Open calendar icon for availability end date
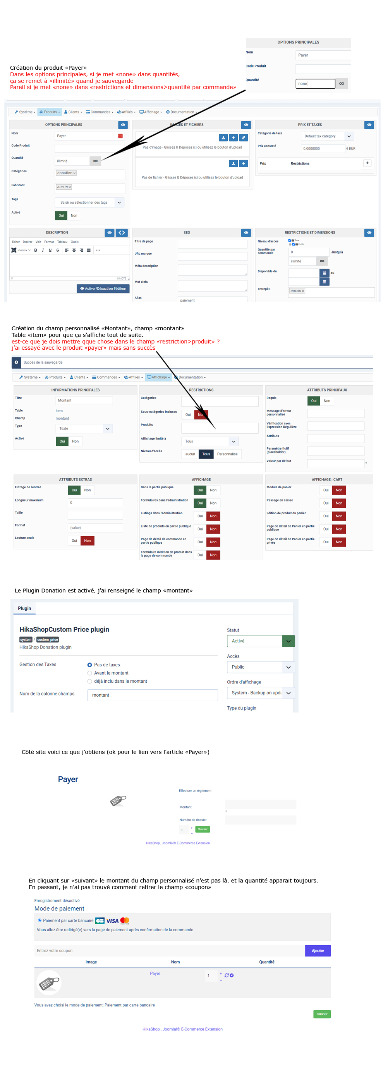387x1080 pixels. (324, 281)
